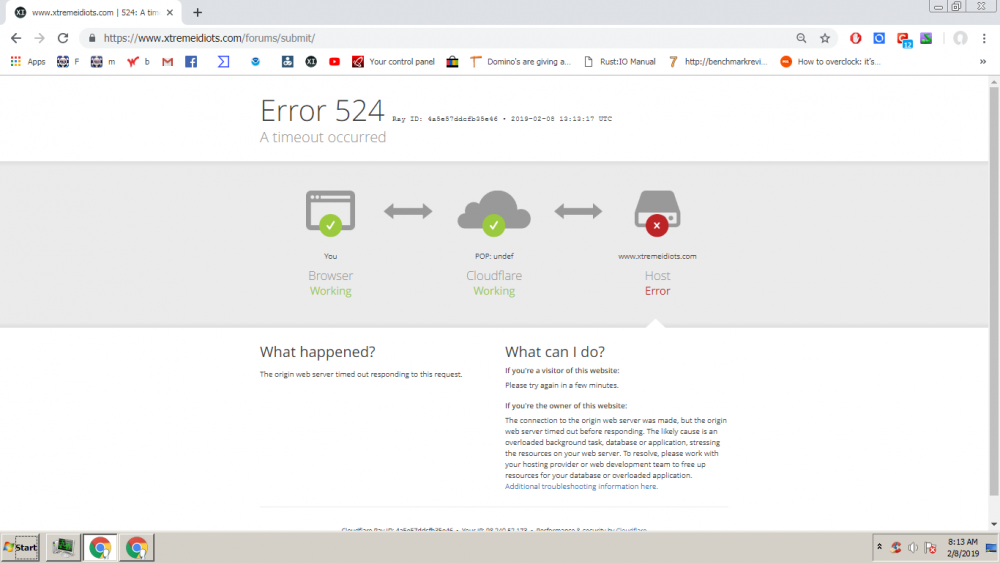The width and height of the screenshot is (1000, 563).
Task: Reload the page with the refresh button
Action: (62, 38)
